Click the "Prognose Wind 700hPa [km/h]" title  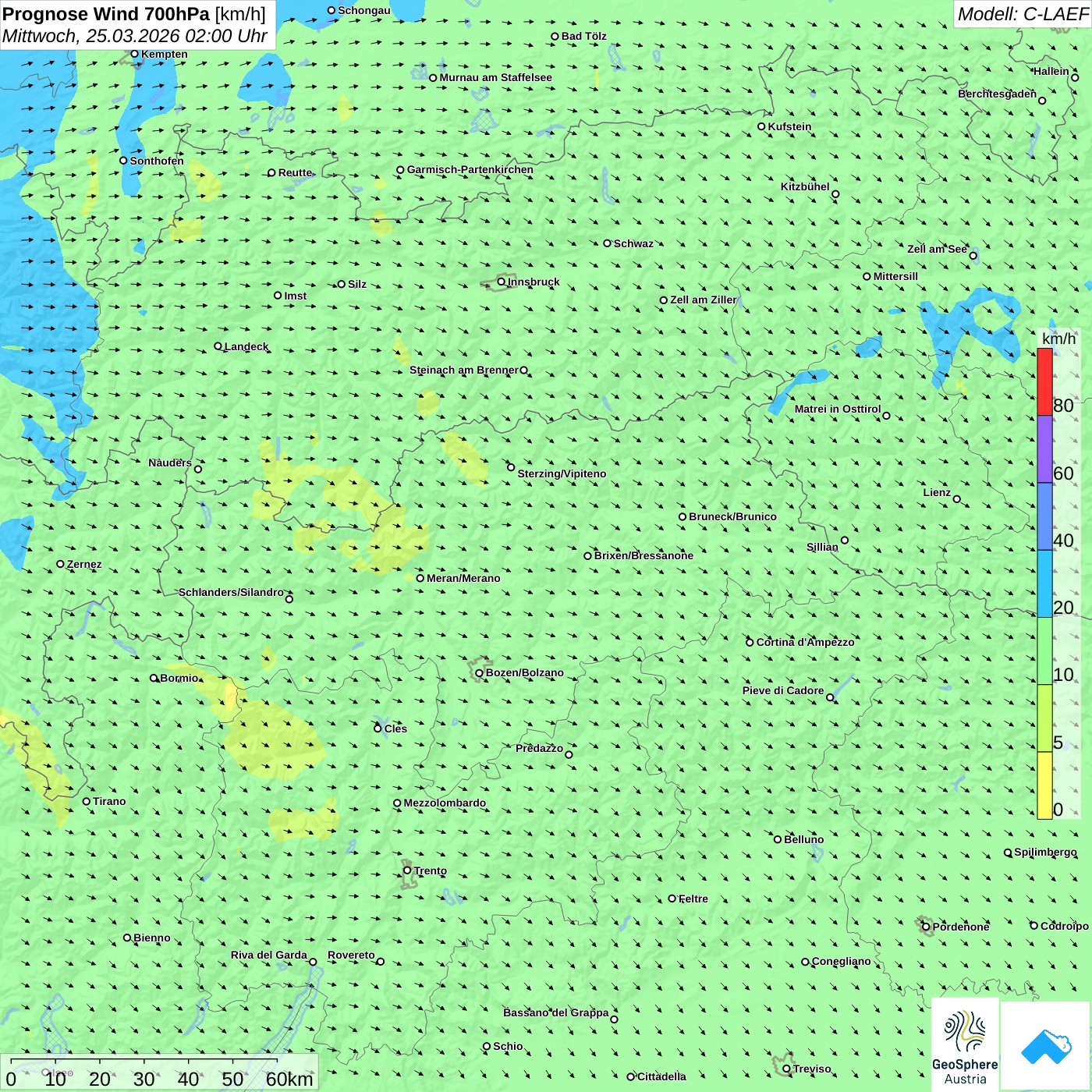[134, 14]
